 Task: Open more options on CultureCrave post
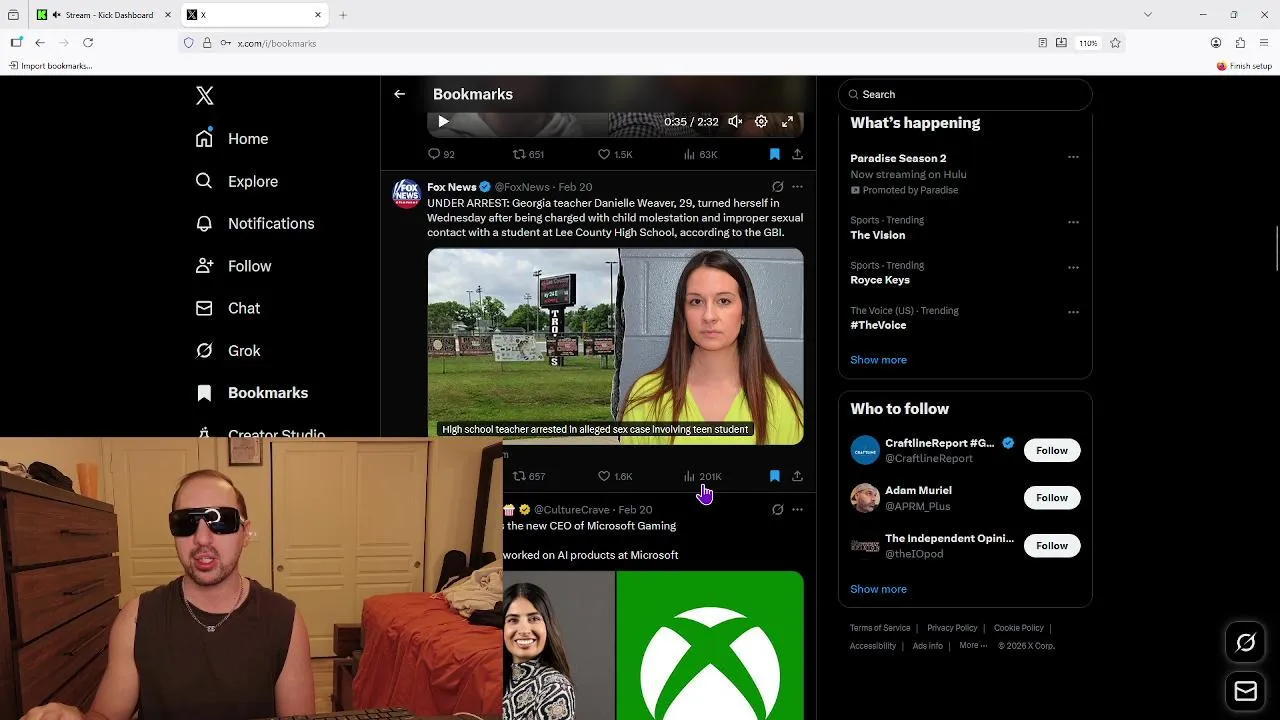[x=797, y=510]
